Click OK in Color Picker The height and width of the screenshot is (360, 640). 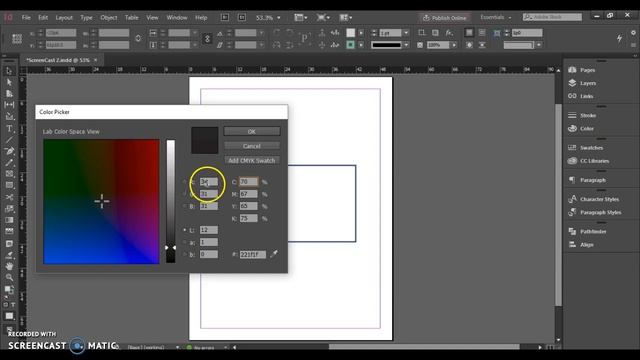pos(252,131)
